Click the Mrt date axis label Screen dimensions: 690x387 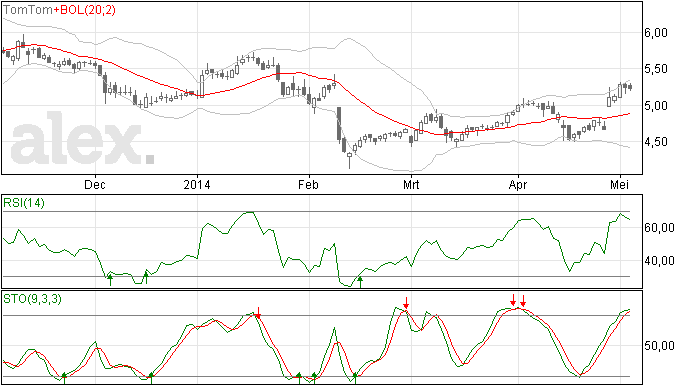411,184
